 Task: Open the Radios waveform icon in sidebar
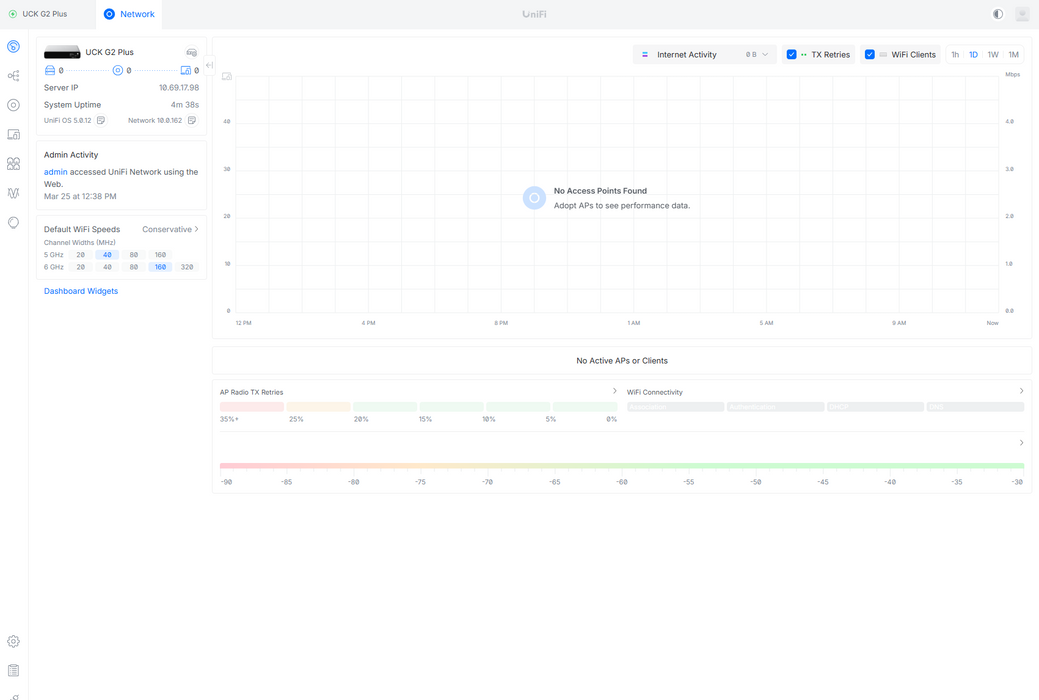[13, 193]
